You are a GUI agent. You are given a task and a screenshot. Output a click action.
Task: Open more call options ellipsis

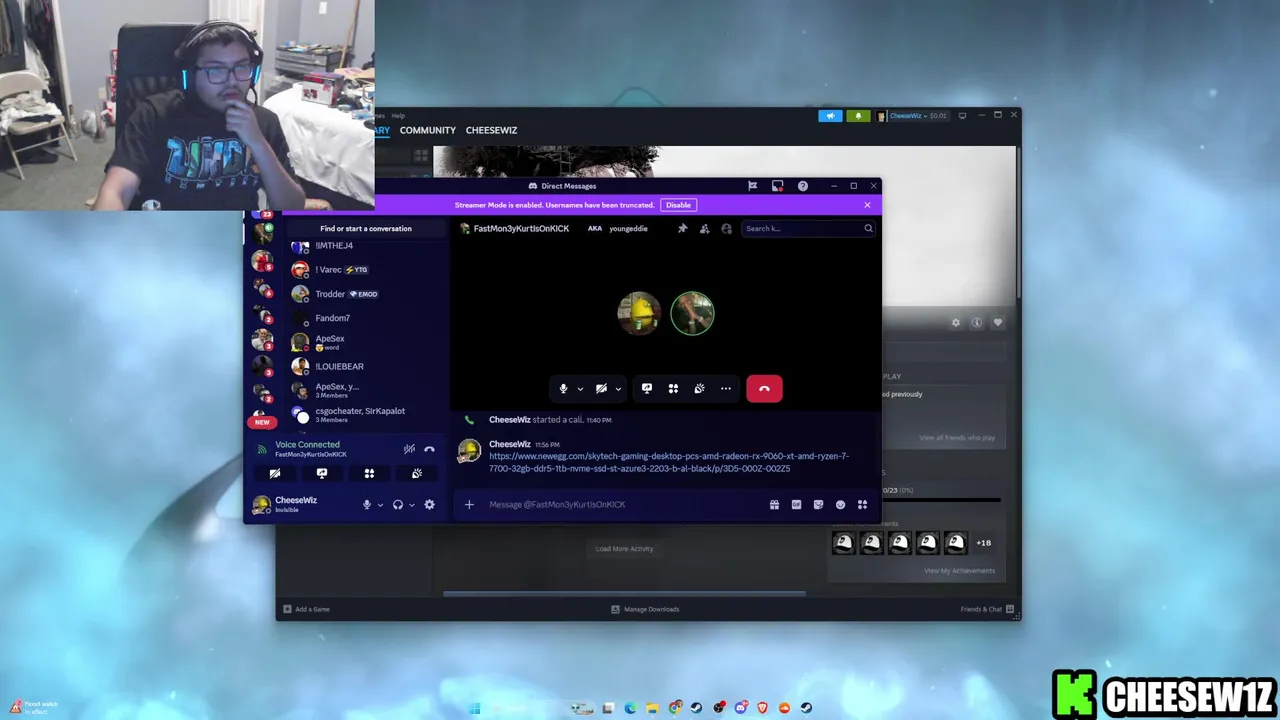pyautogui.click(x=726, y=389)
